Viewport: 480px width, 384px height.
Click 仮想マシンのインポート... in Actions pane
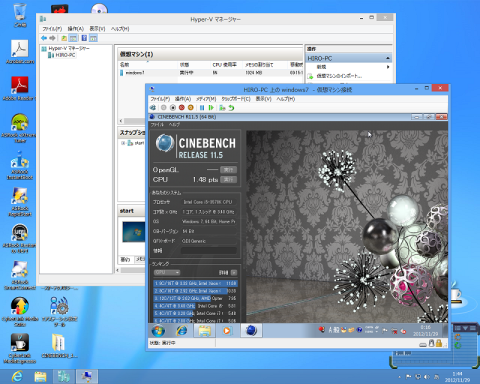tap(339, 76)
